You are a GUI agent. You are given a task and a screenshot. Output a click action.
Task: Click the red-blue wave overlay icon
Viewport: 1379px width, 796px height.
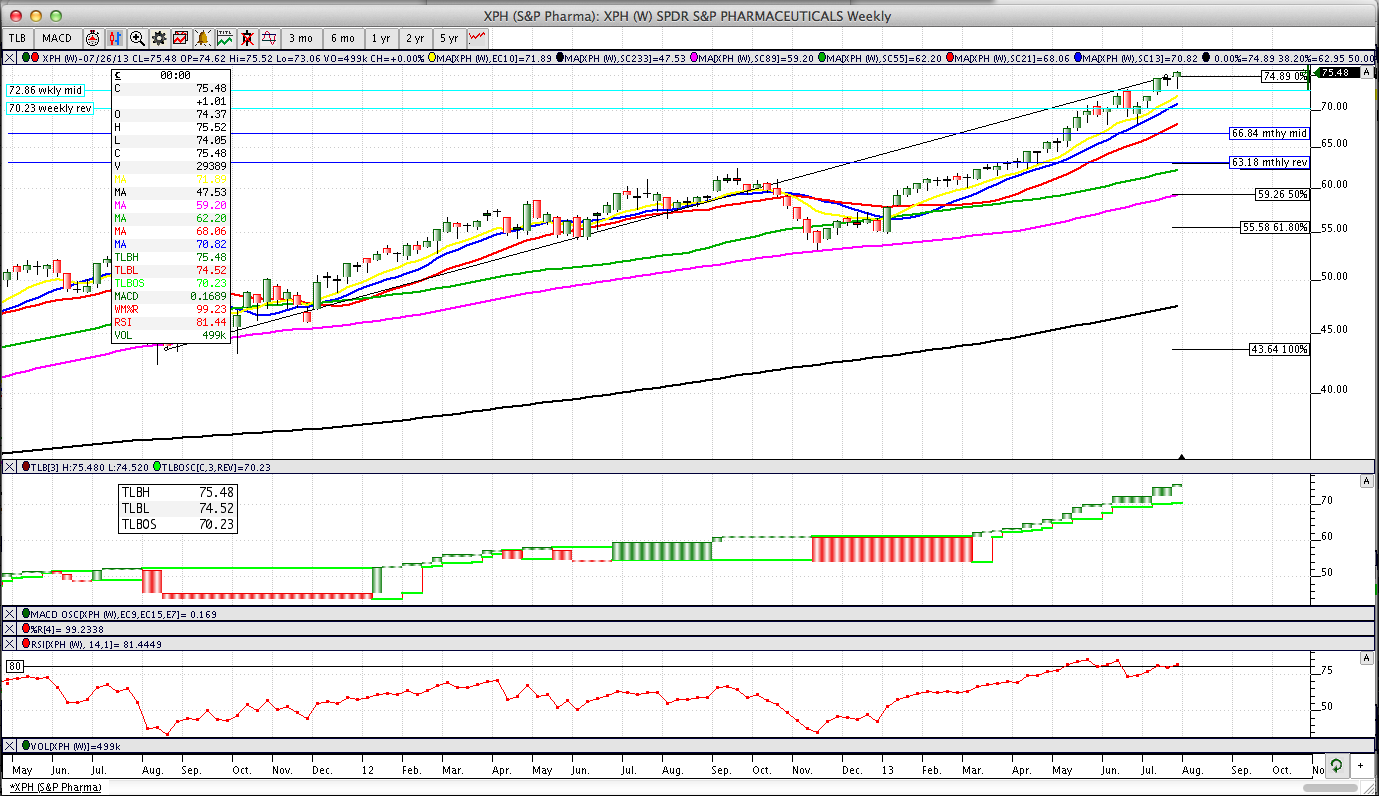tap(269, 38)
